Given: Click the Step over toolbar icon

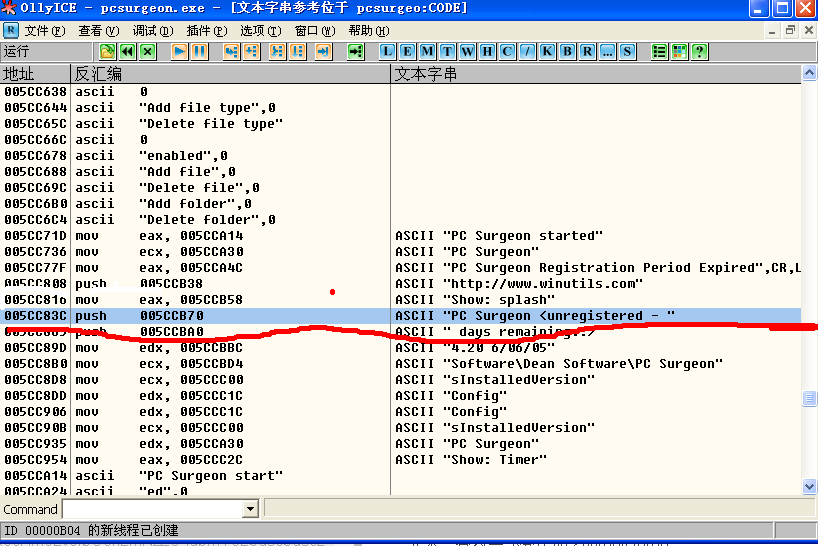Looking at the screenshot, I should pos(251,52).
